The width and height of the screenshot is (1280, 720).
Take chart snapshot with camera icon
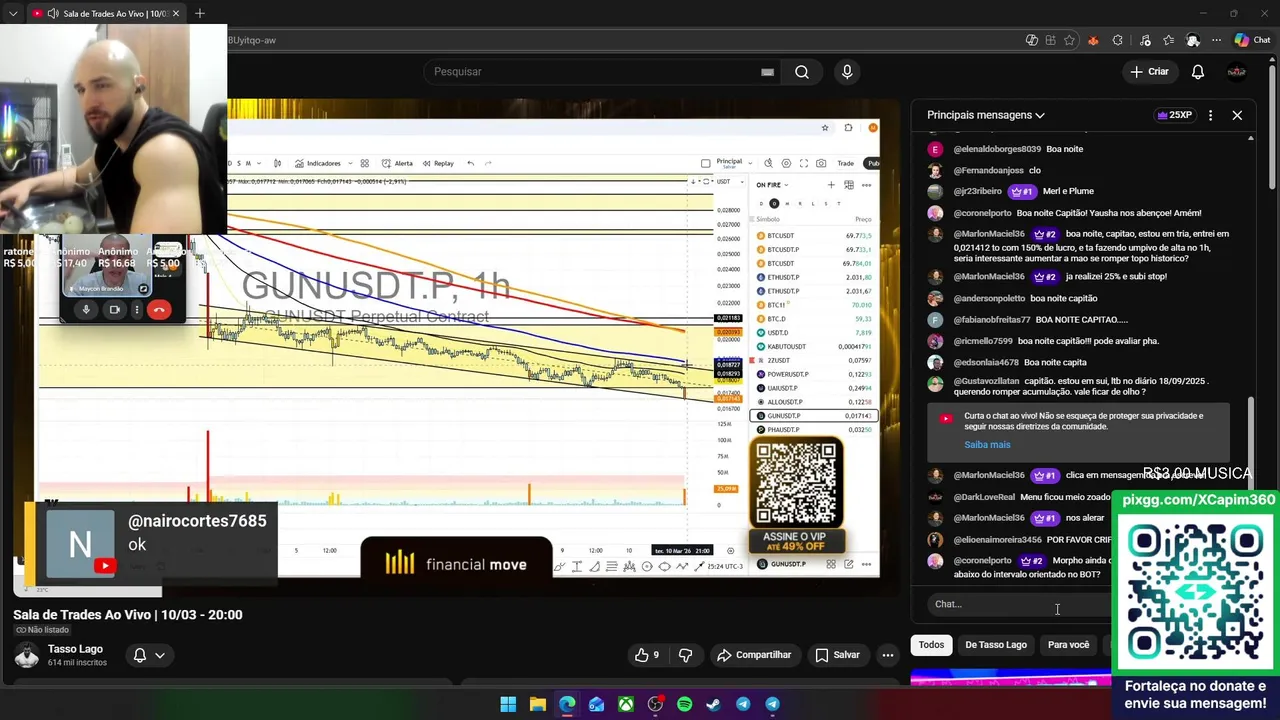coord(821,163)
